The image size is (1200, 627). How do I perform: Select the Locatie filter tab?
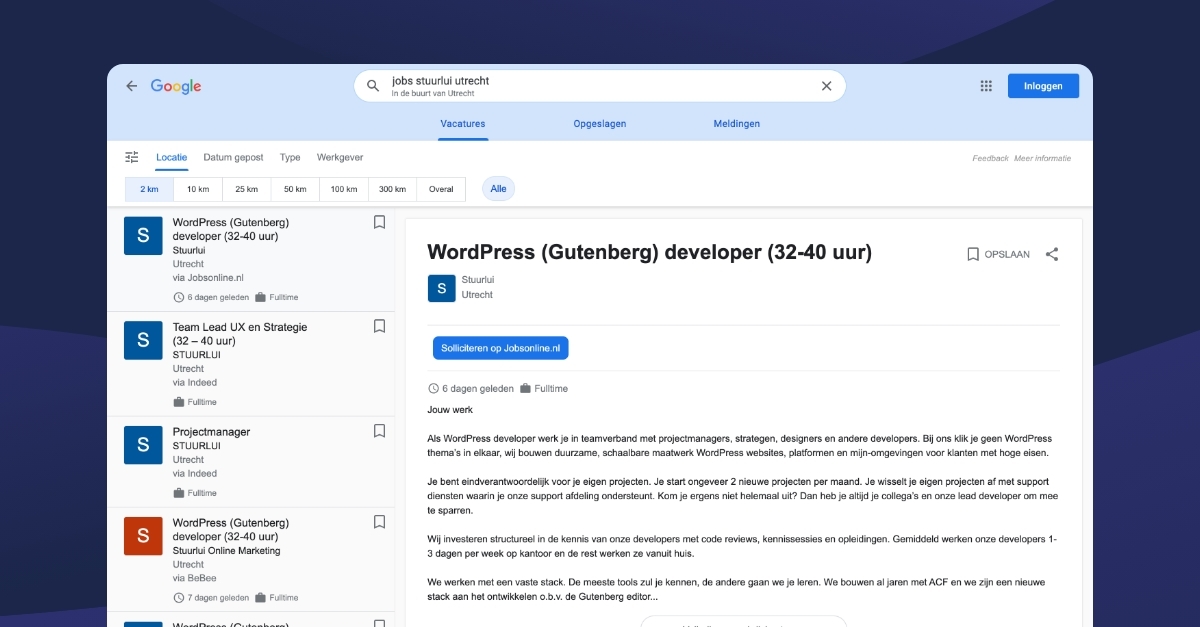(172, 157)
